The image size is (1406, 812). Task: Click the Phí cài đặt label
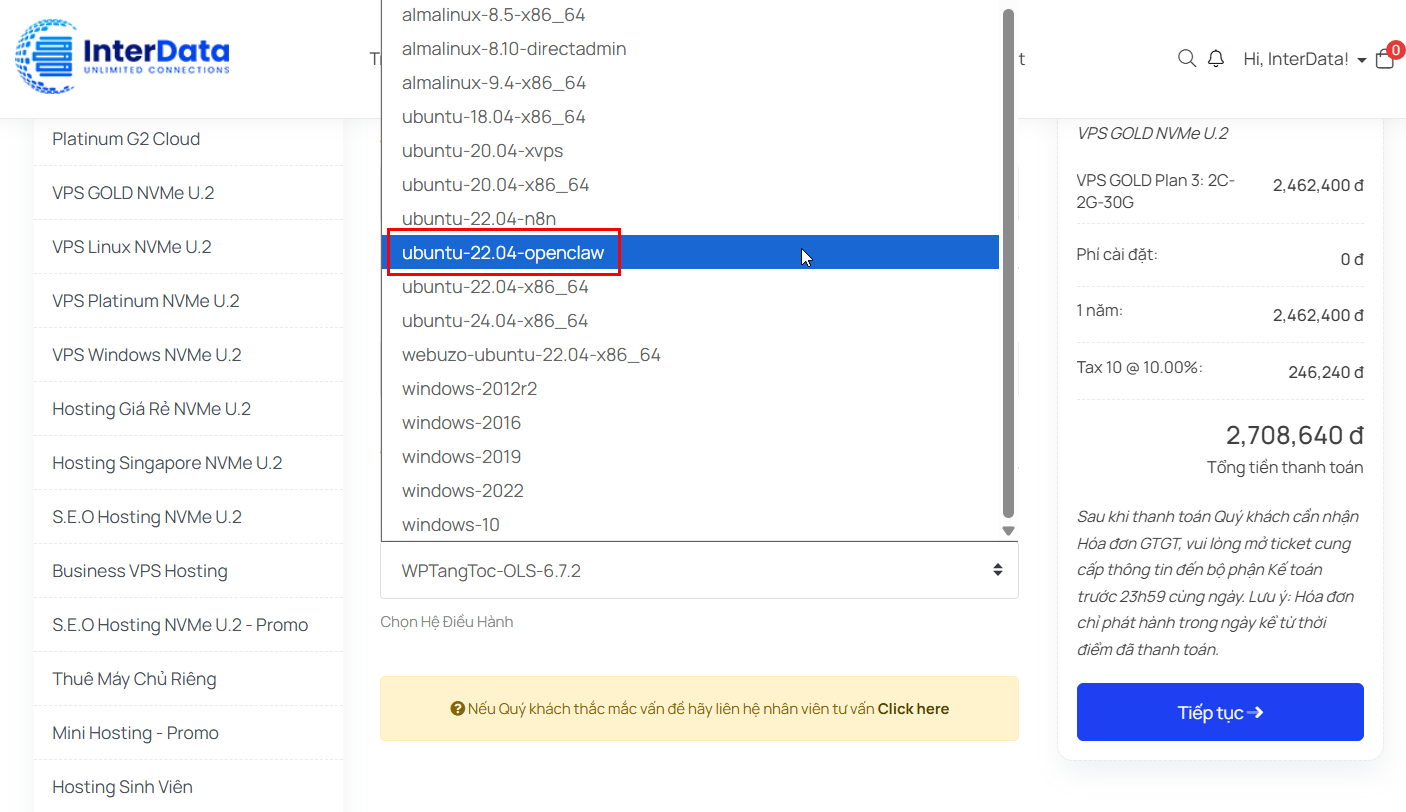tap(1117, 254)
